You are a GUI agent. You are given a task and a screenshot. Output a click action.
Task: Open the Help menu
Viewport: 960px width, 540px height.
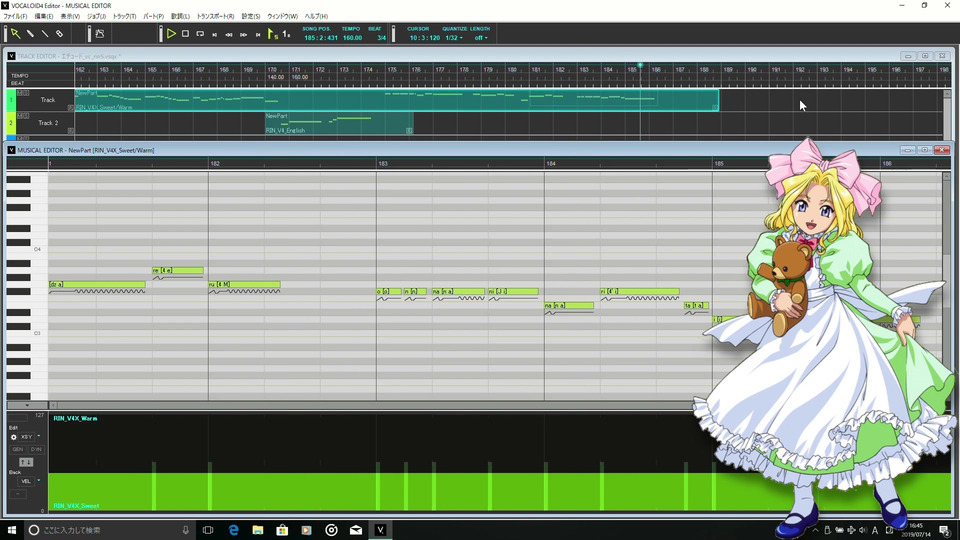[x=316, y=17]
